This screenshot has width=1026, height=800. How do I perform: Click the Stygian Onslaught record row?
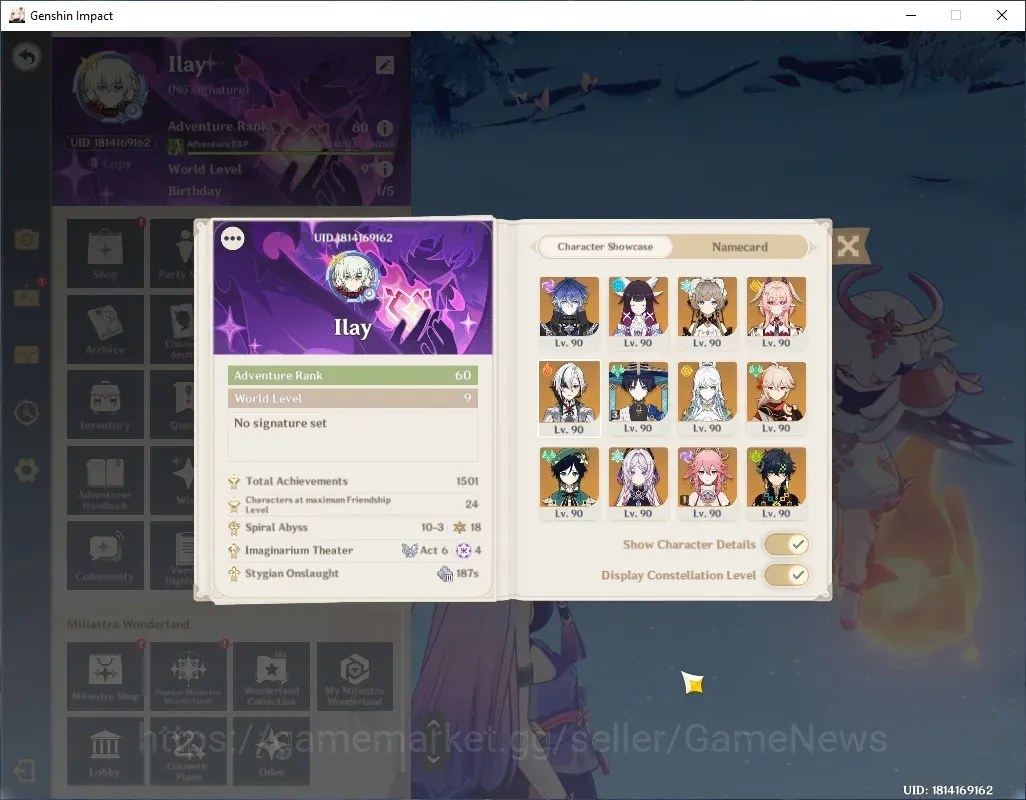pyautogui.click(x=353, y=574)
